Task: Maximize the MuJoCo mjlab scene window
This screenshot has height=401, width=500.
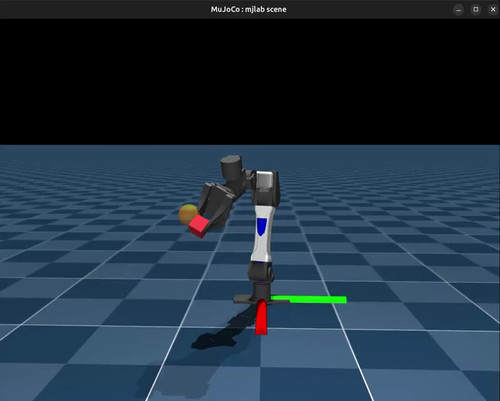Action: tap(476, 10)
